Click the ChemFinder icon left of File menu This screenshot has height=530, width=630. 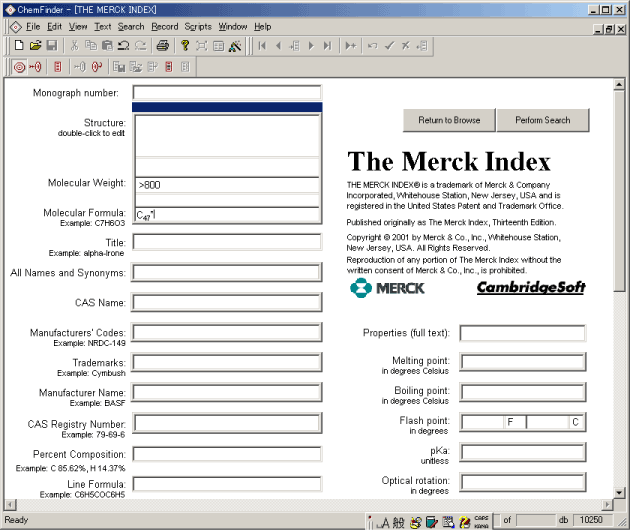15,27
